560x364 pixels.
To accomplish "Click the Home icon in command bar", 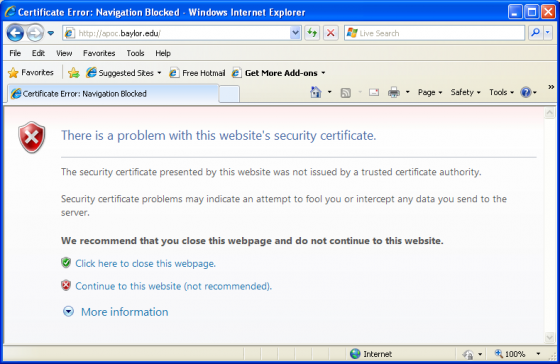I will tap(316, 92).
